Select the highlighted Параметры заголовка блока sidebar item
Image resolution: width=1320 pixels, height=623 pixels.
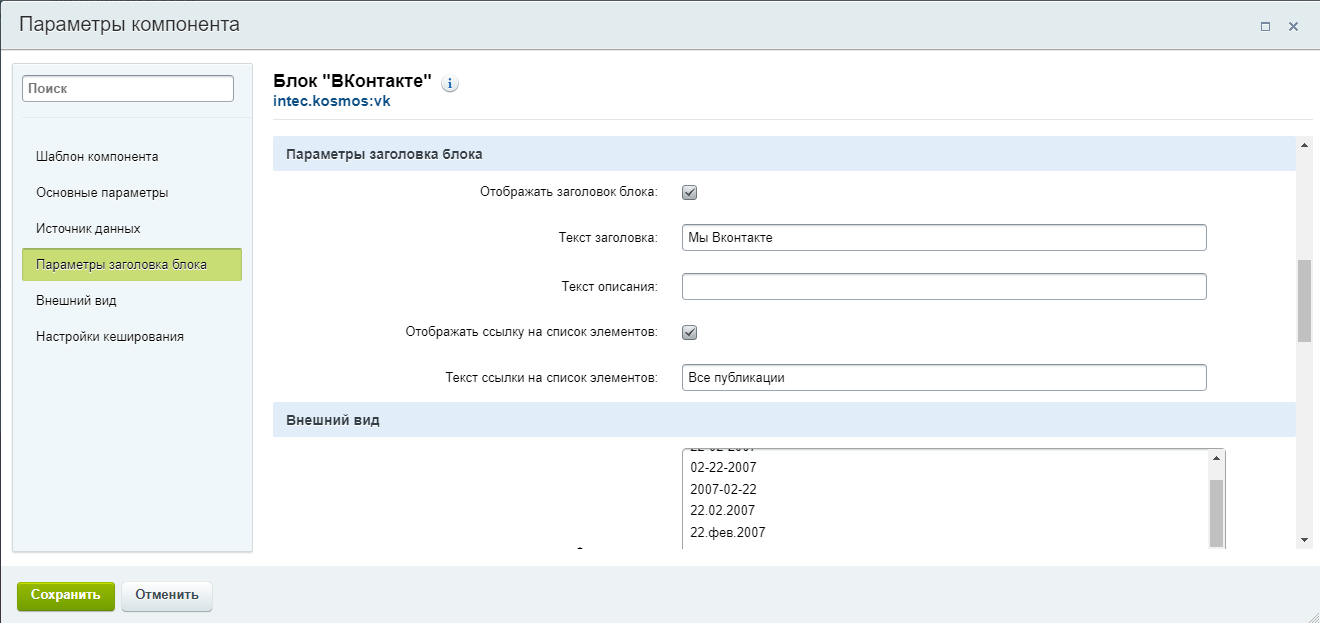coord(132,265)
